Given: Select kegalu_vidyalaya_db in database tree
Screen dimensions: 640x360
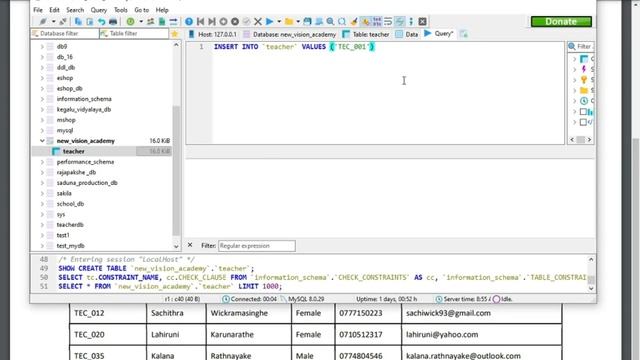Looking at the screenshot, I should (x=84, y=109).
